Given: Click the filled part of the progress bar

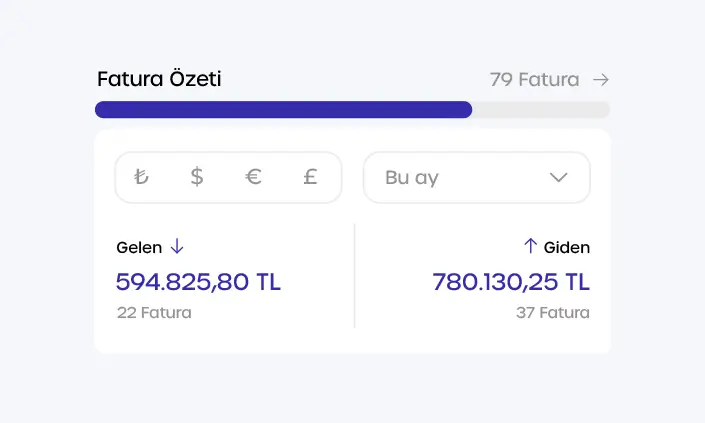Looking at the screenshot, I should [283, 110].
